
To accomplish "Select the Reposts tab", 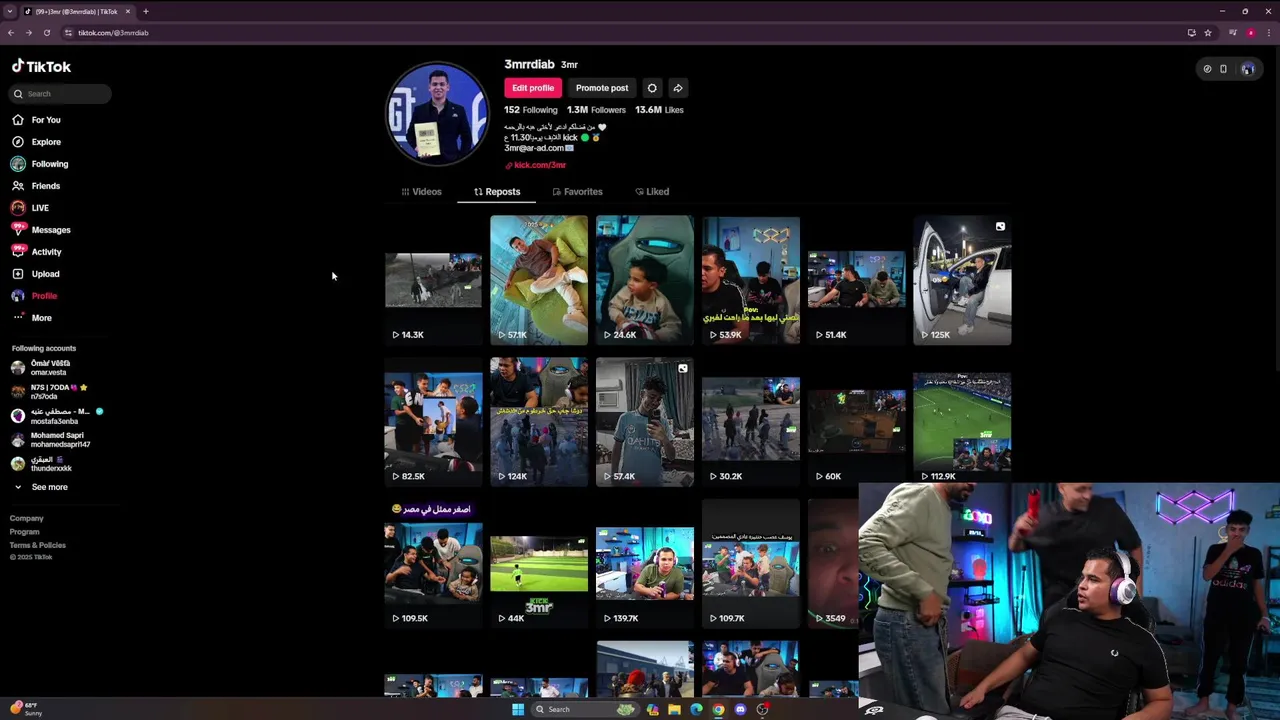I will coord(497,191).
